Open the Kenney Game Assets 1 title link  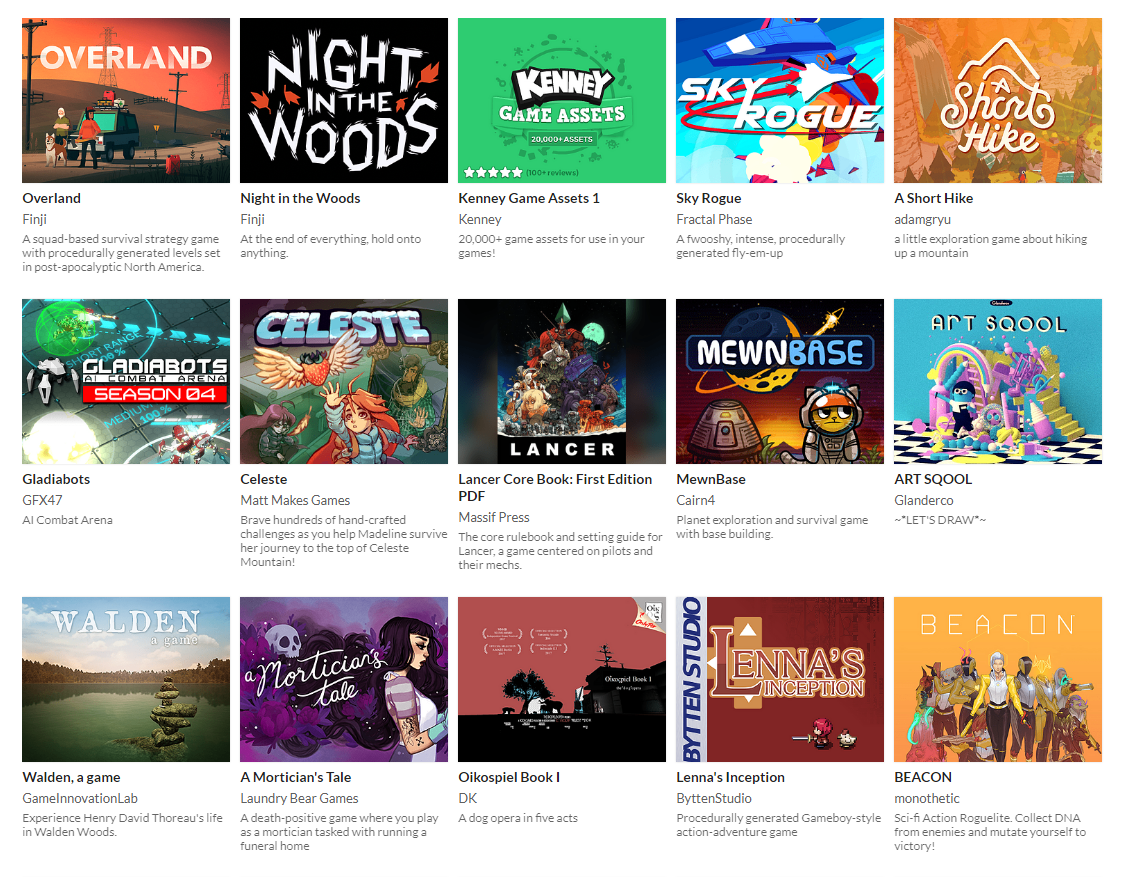point(529,198)
